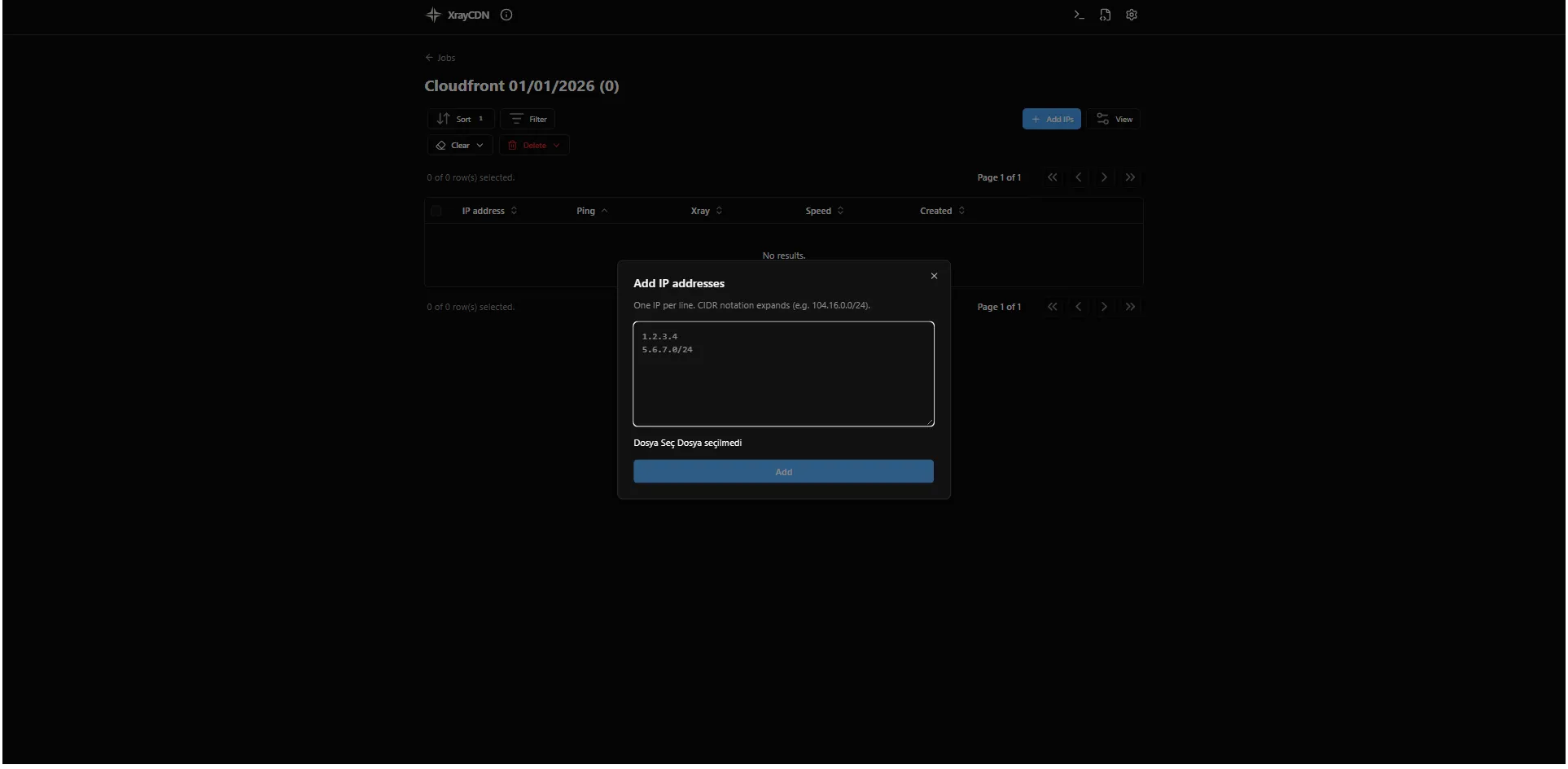The width and height of the screenshot is (1568, 769).
Task: Go to first page, top pagination
Action: [x=1053, y=177]
